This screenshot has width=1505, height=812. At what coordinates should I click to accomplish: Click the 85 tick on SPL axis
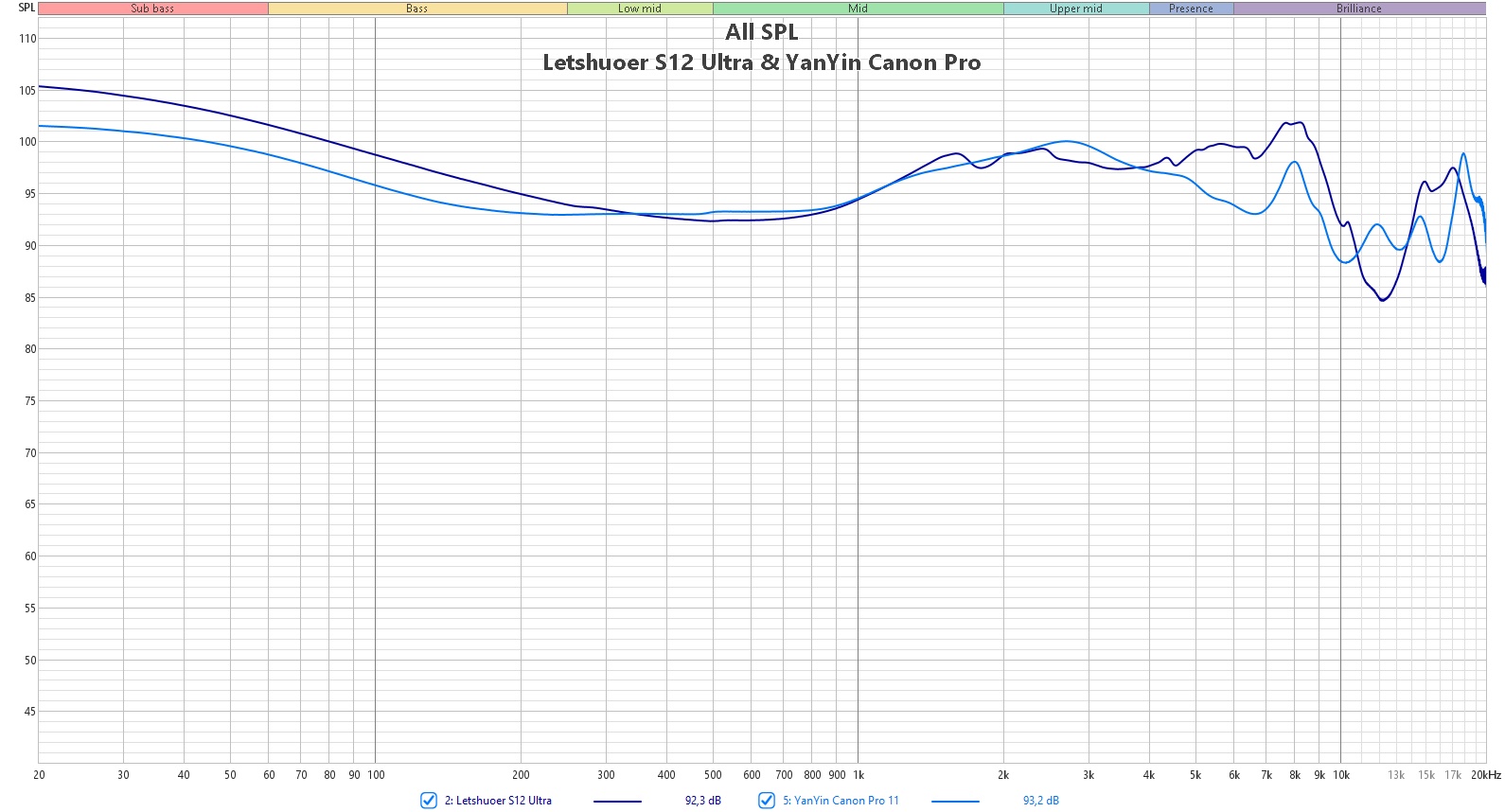(30, 298)
